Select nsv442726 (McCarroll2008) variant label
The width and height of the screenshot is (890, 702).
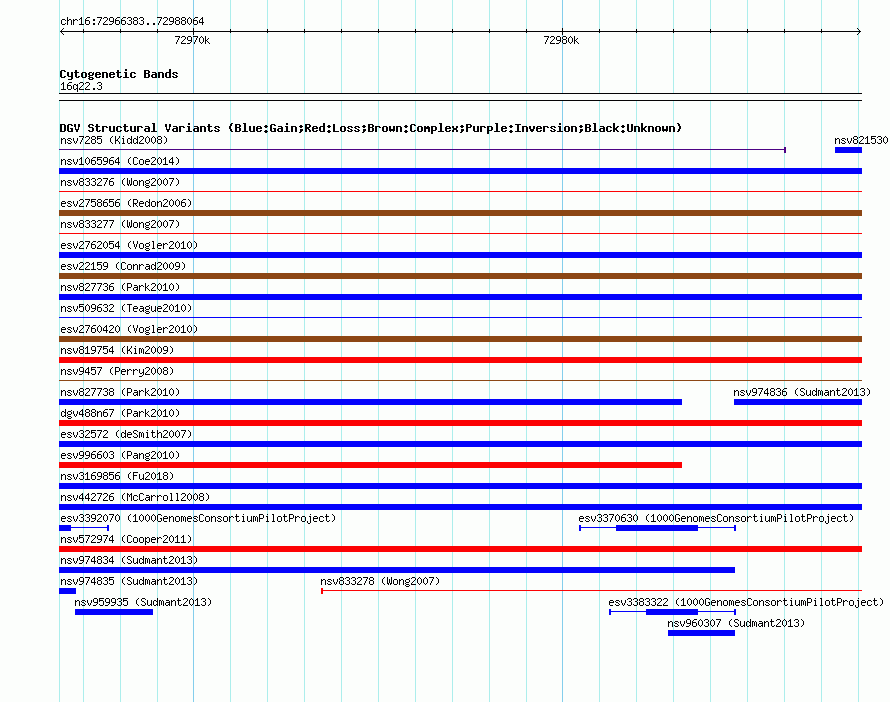135,497
